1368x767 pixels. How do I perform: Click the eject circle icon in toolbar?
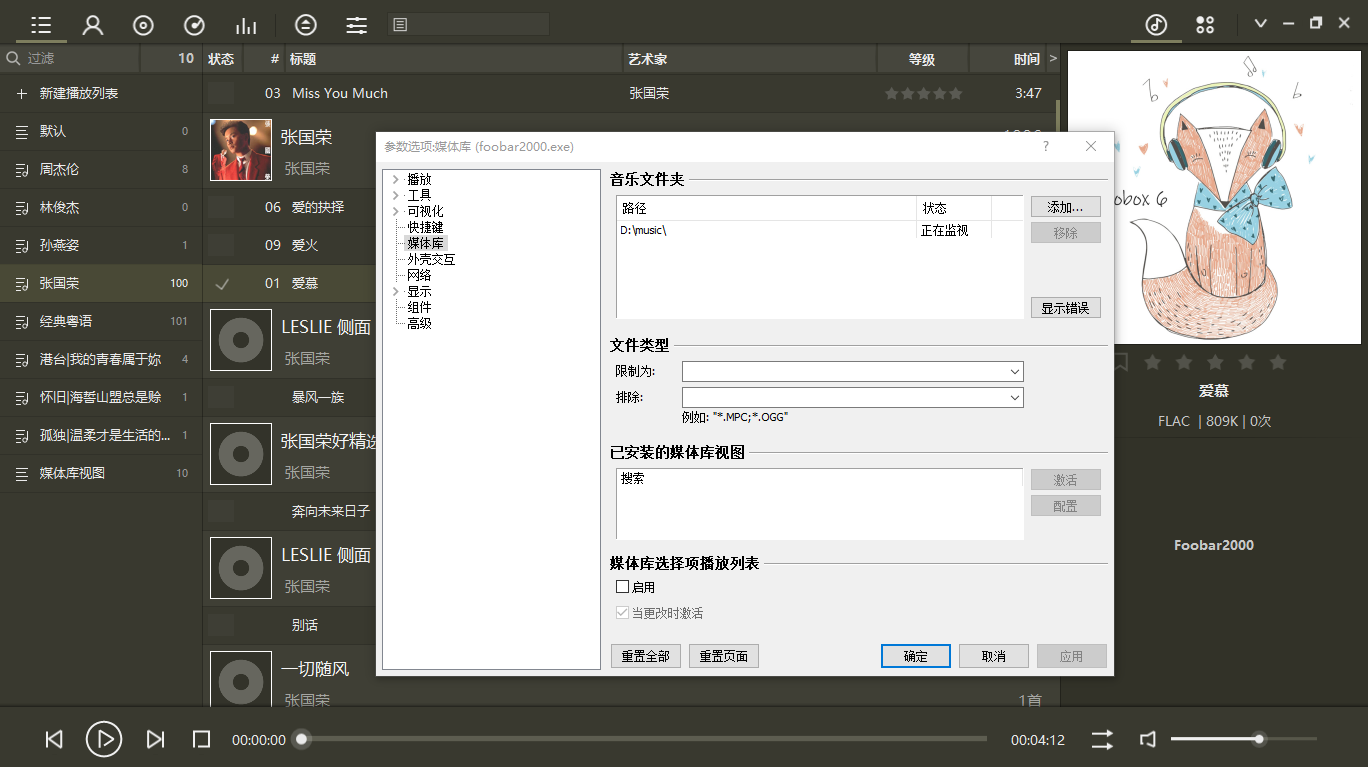(x=306, y=25)
